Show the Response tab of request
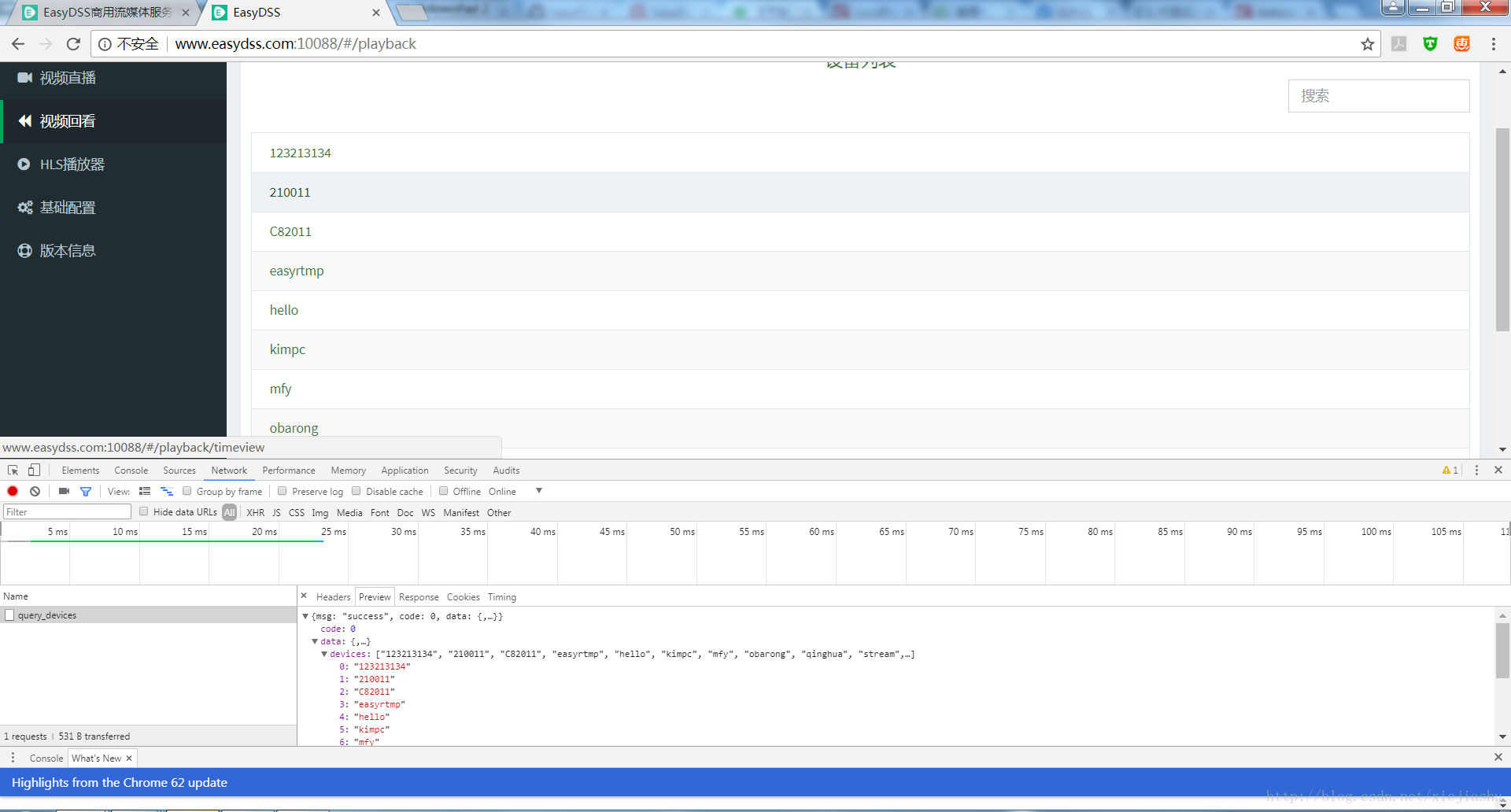The width and height of the screenshot is (1511, 812). click(x=419, y=597)
